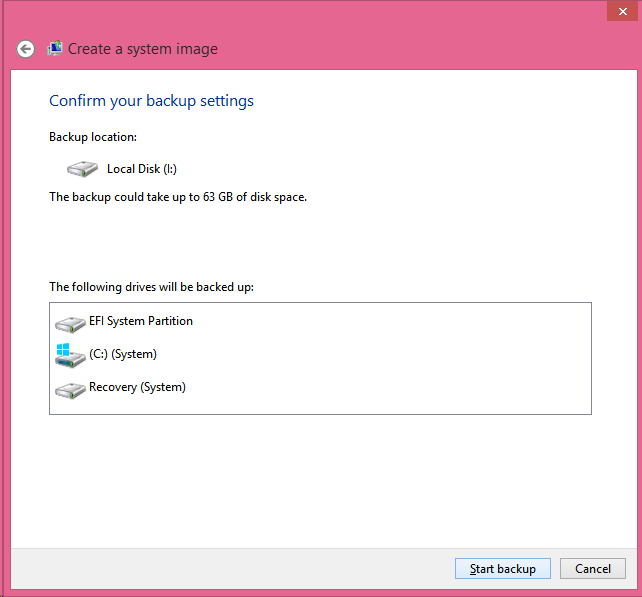Click the 63 GB disk space message
Viewport: 642px width, 597px height.
point(178,197)
